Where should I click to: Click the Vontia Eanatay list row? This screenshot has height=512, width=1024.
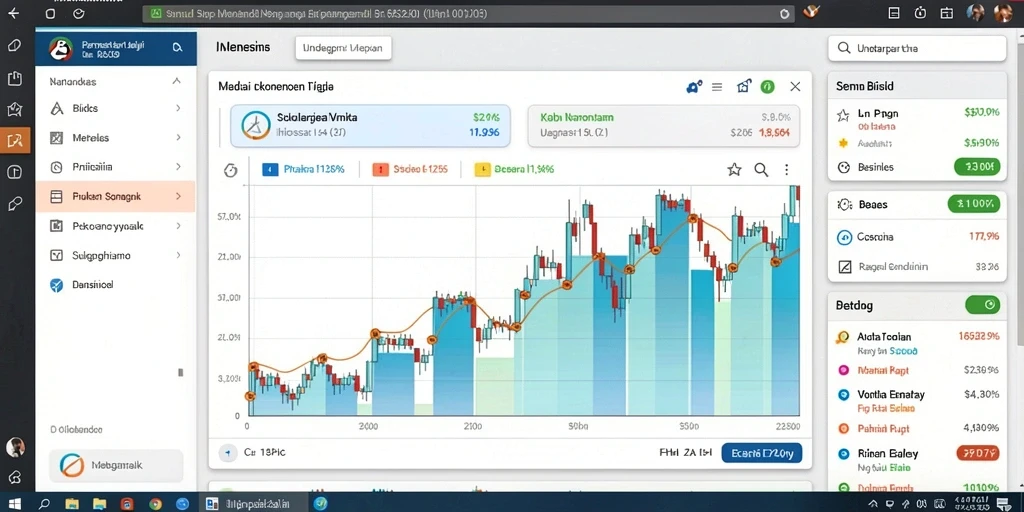coord(918,401)
